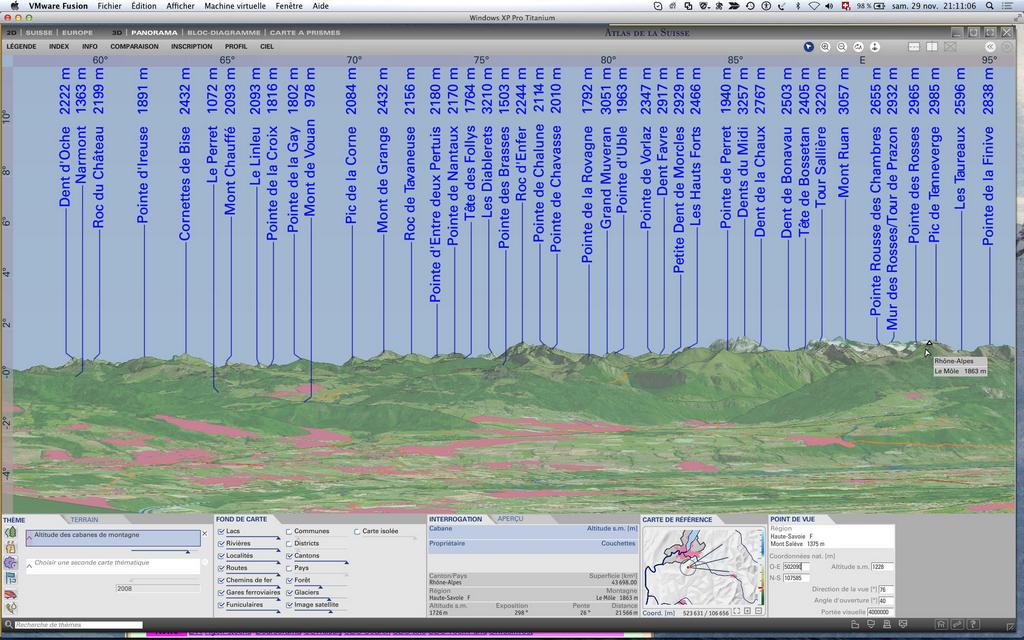Click the LÉGENDE button
Viewport: 1024px width, 640px height.
[x=21, y=46]
